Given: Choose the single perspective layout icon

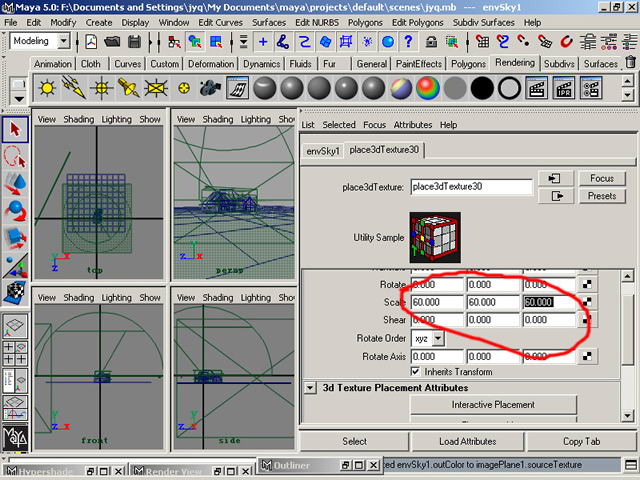Looking at the screenshot, I should [x=15, y=326].
